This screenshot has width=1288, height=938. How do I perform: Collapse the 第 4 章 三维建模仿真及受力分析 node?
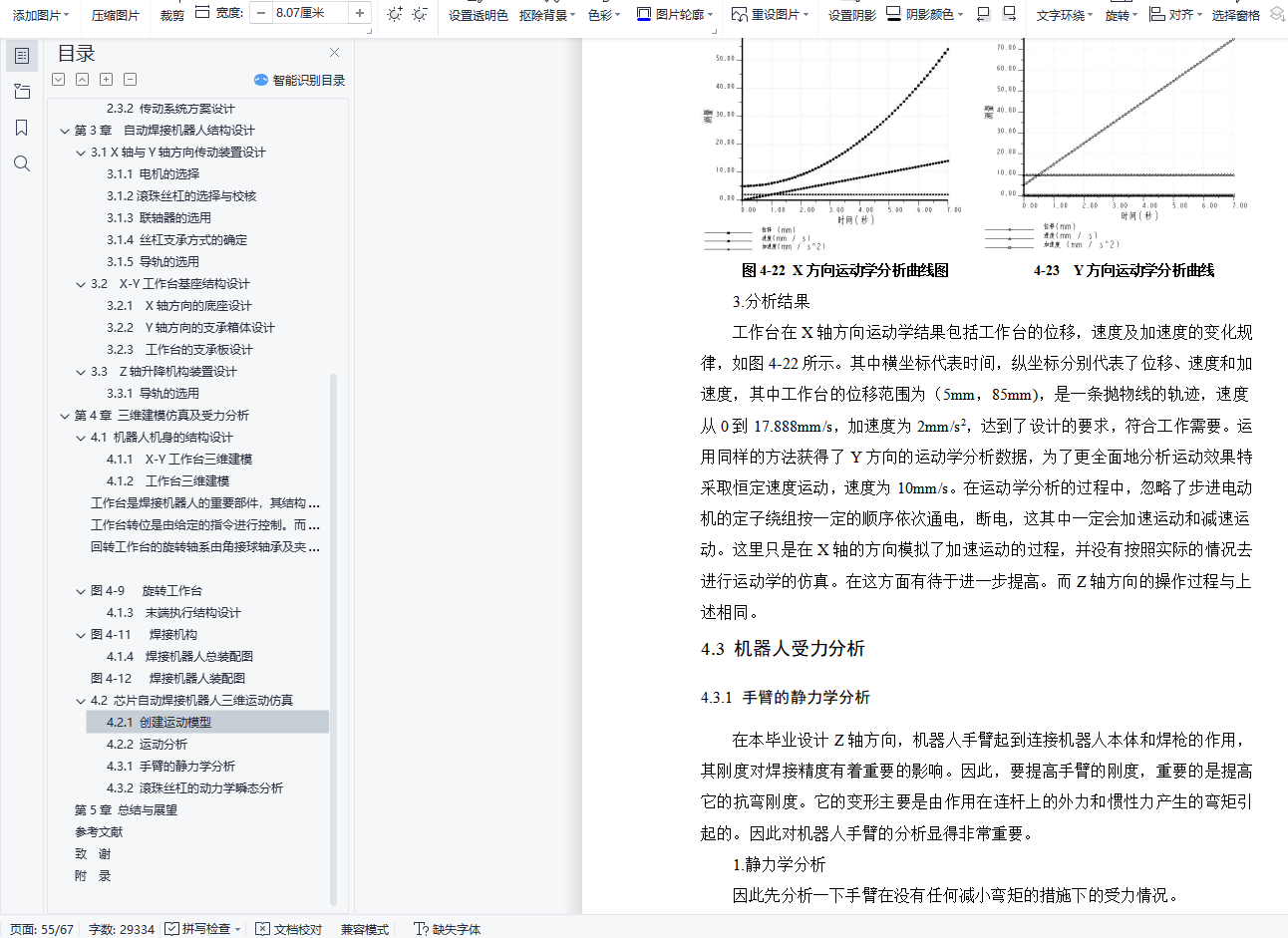pos(65,416)
